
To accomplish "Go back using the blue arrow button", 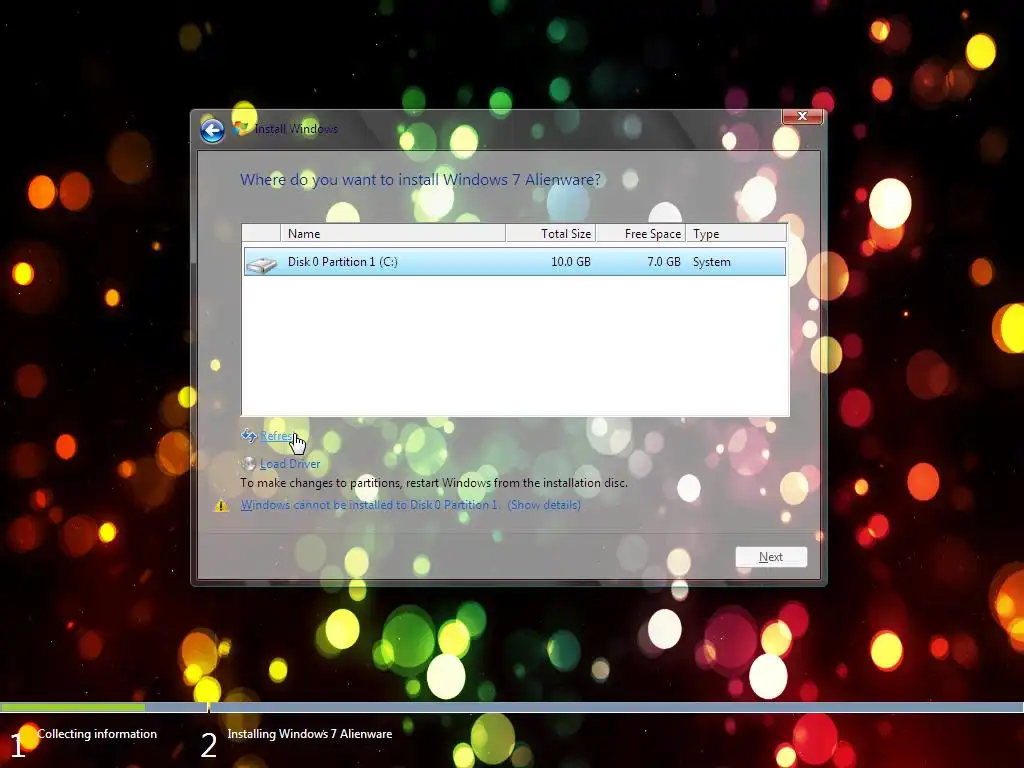I will [x=212, y=131].
